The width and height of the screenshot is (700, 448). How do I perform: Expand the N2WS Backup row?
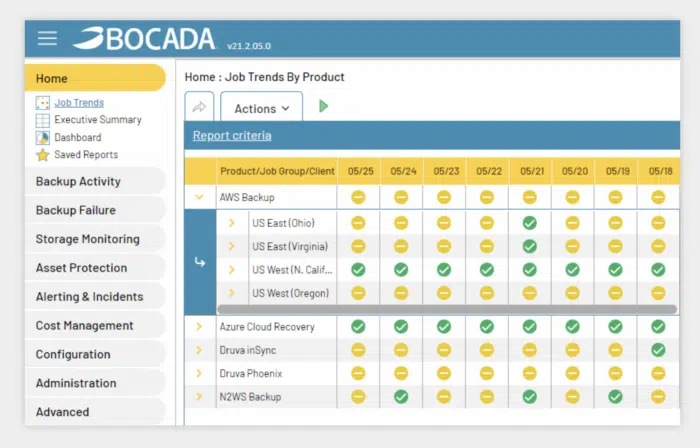click(x=199, y=397)
